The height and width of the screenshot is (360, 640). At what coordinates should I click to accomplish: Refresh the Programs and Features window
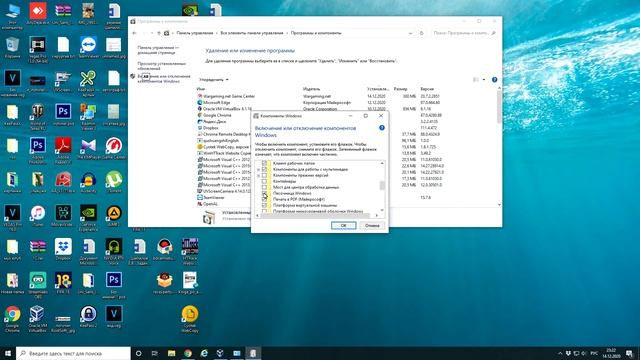421,33
